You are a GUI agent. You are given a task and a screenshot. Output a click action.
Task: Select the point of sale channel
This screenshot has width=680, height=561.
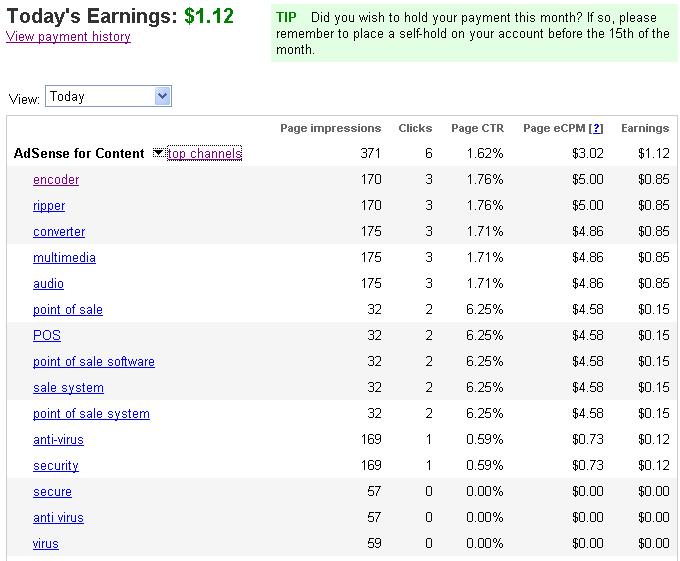[x=68, y=310]
